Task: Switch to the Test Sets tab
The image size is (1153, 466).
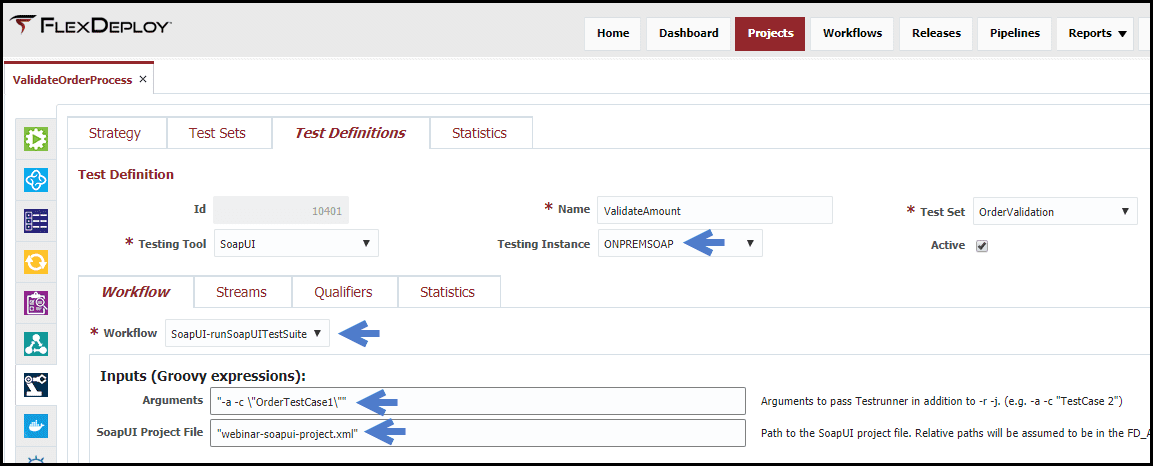Action: [217, 133]
